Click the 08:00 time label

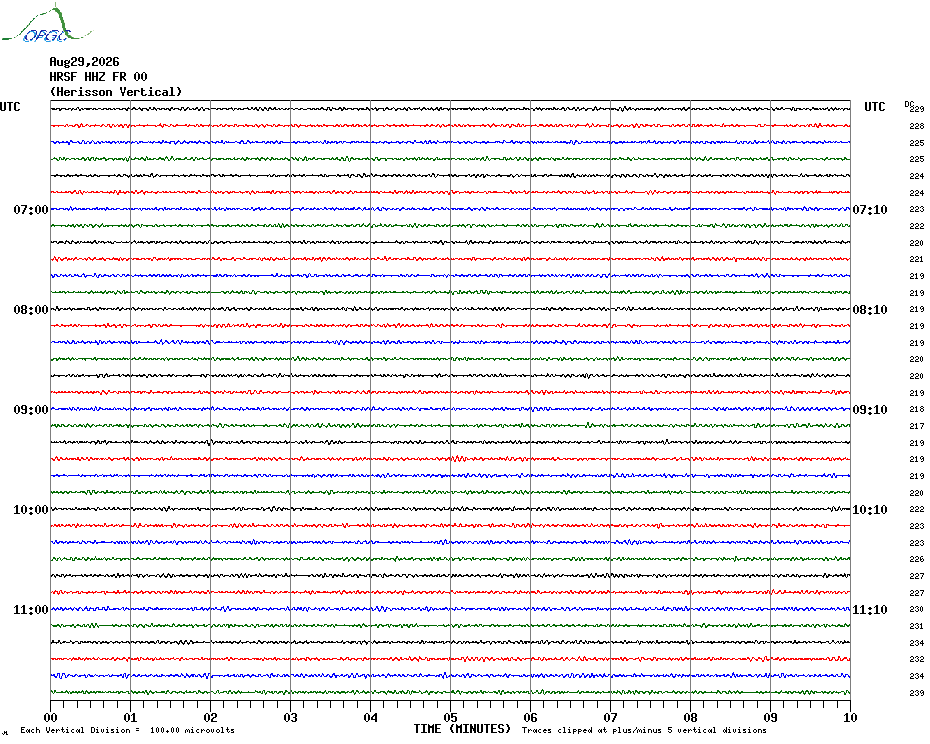point(31,310)
